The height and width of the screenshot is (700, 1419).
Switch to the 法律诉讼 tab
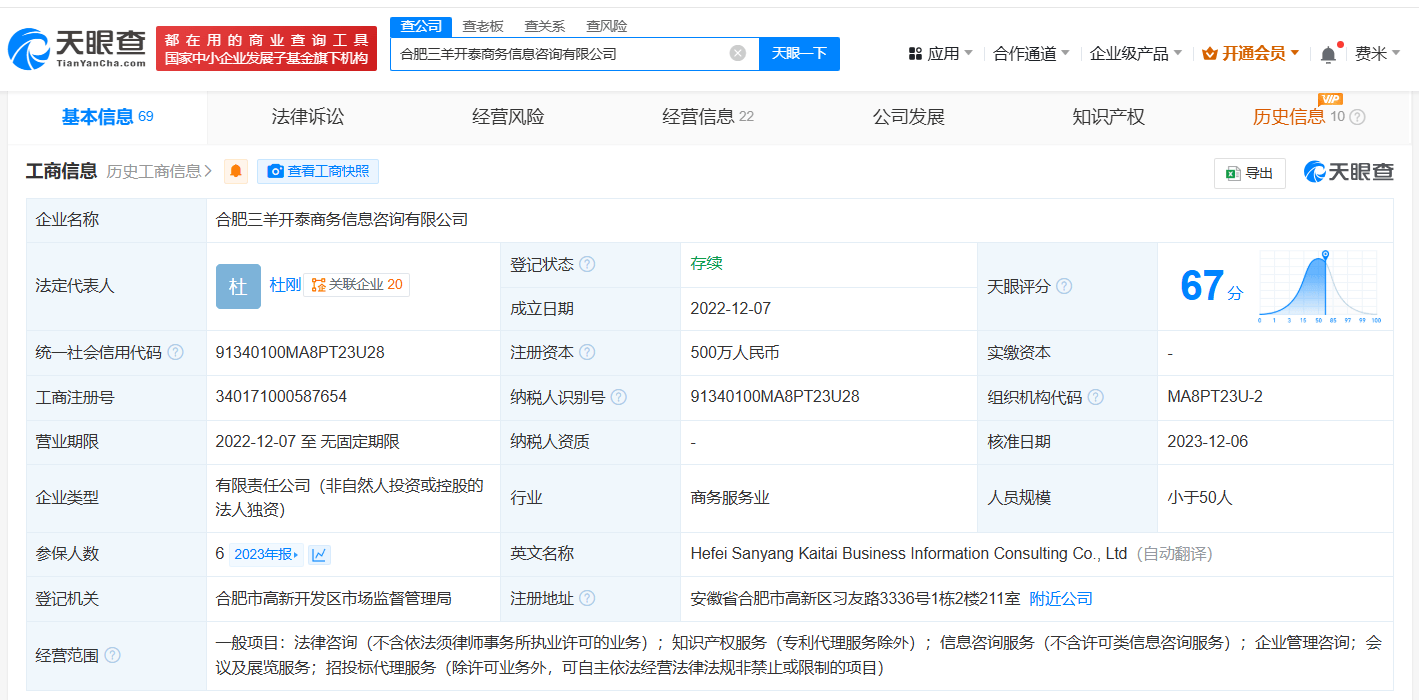click(x=308, y=117)
